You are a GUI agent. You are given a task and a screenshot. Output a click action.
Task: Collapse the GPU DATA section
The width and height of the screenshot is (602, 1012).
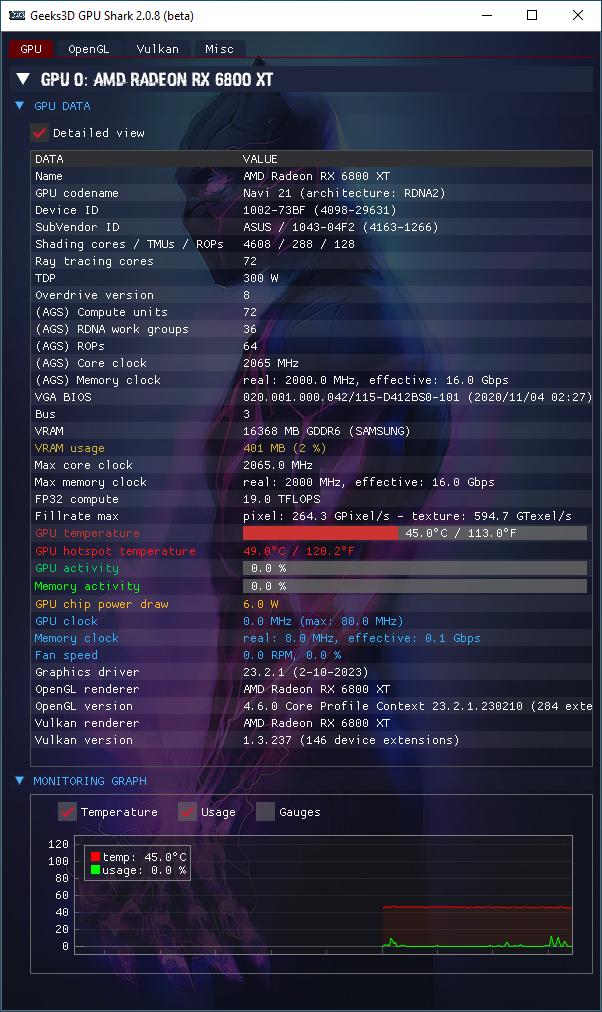click(20, 106)
